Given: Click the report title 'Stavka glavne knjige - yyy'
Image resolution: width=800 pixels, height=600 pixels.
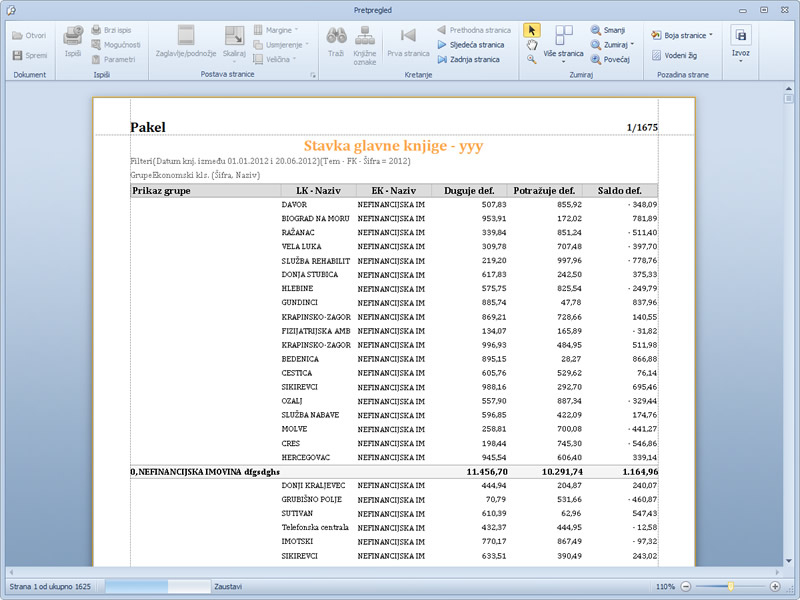Looking at the screenshot, I should 393,146.
